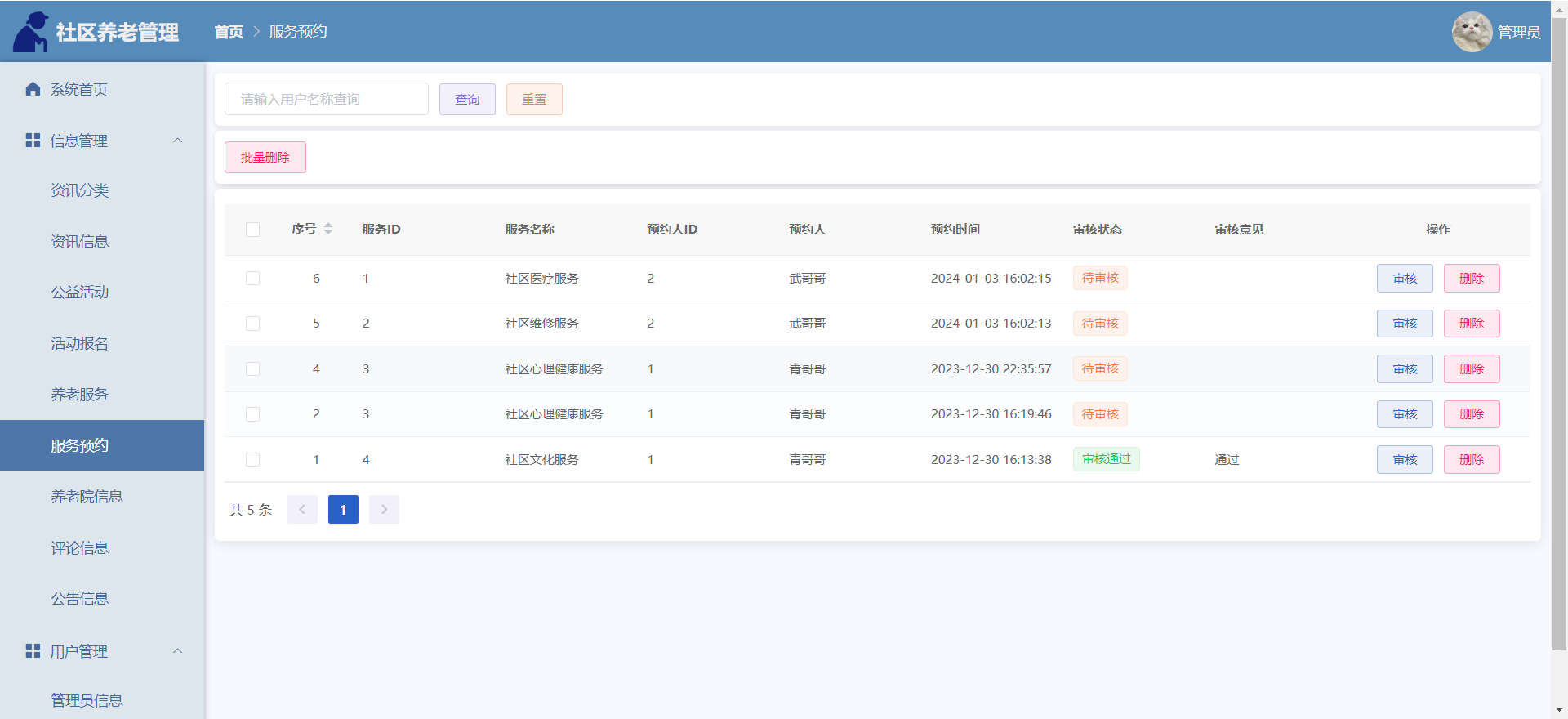This screenshot has width=1568, height=719.
Task: Click the 批量删除 button
Action: (x=265, y=158)
